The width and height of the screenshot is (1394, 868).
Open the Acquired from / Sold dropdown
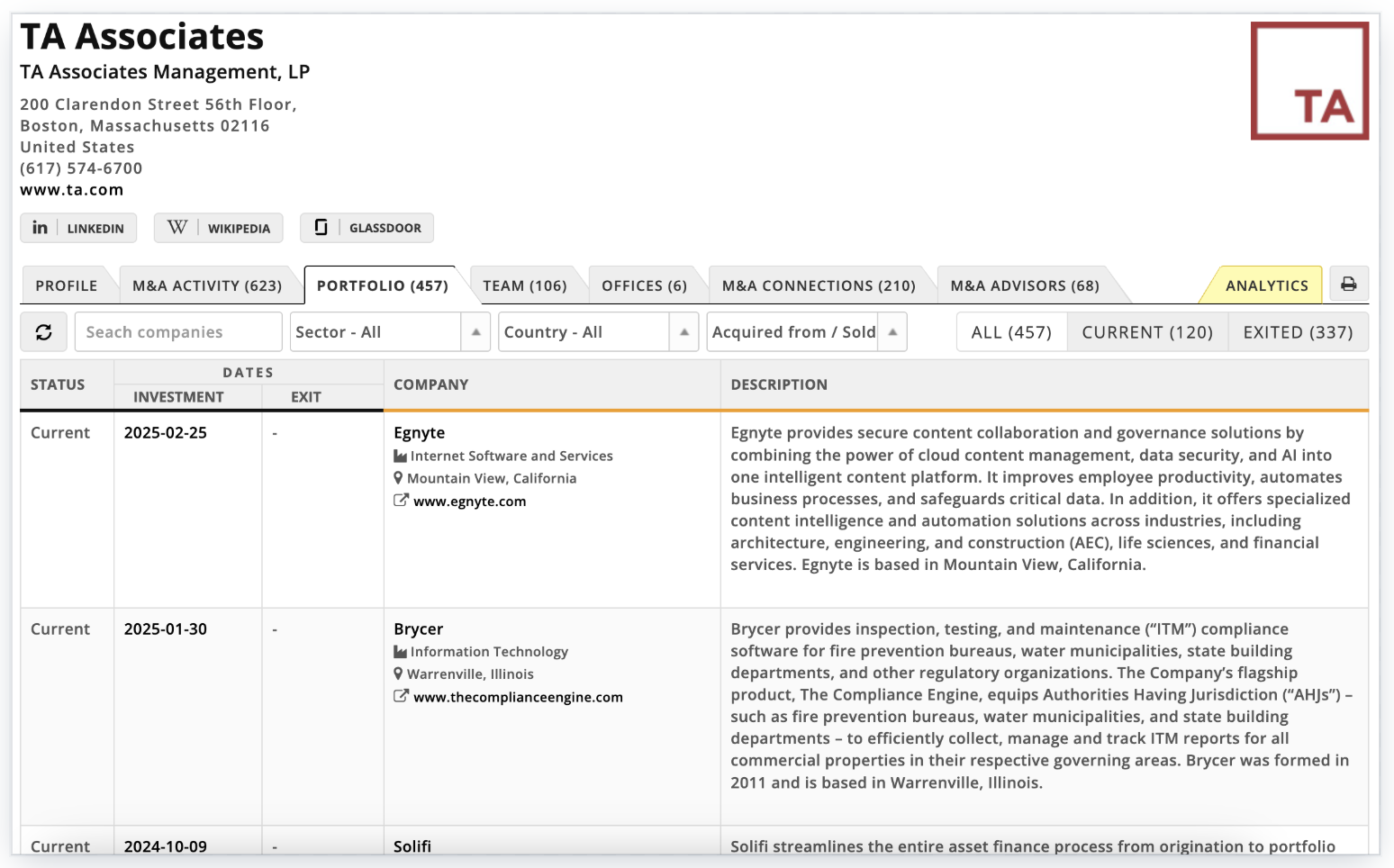pyautogui.click(x=797, y=331)
